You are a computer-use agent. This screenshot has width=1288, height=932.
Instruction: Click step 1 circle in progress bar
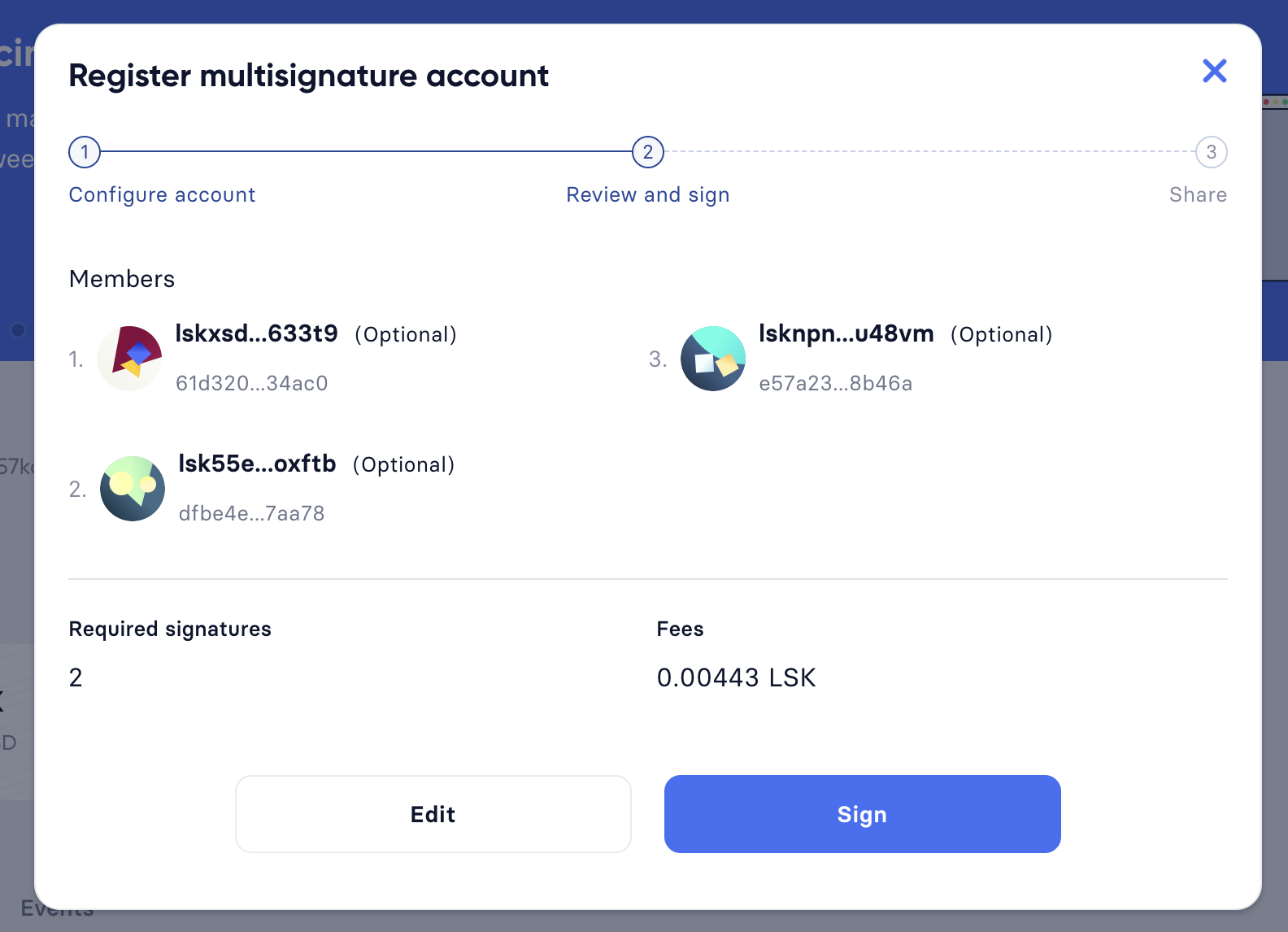coord(85,152)
